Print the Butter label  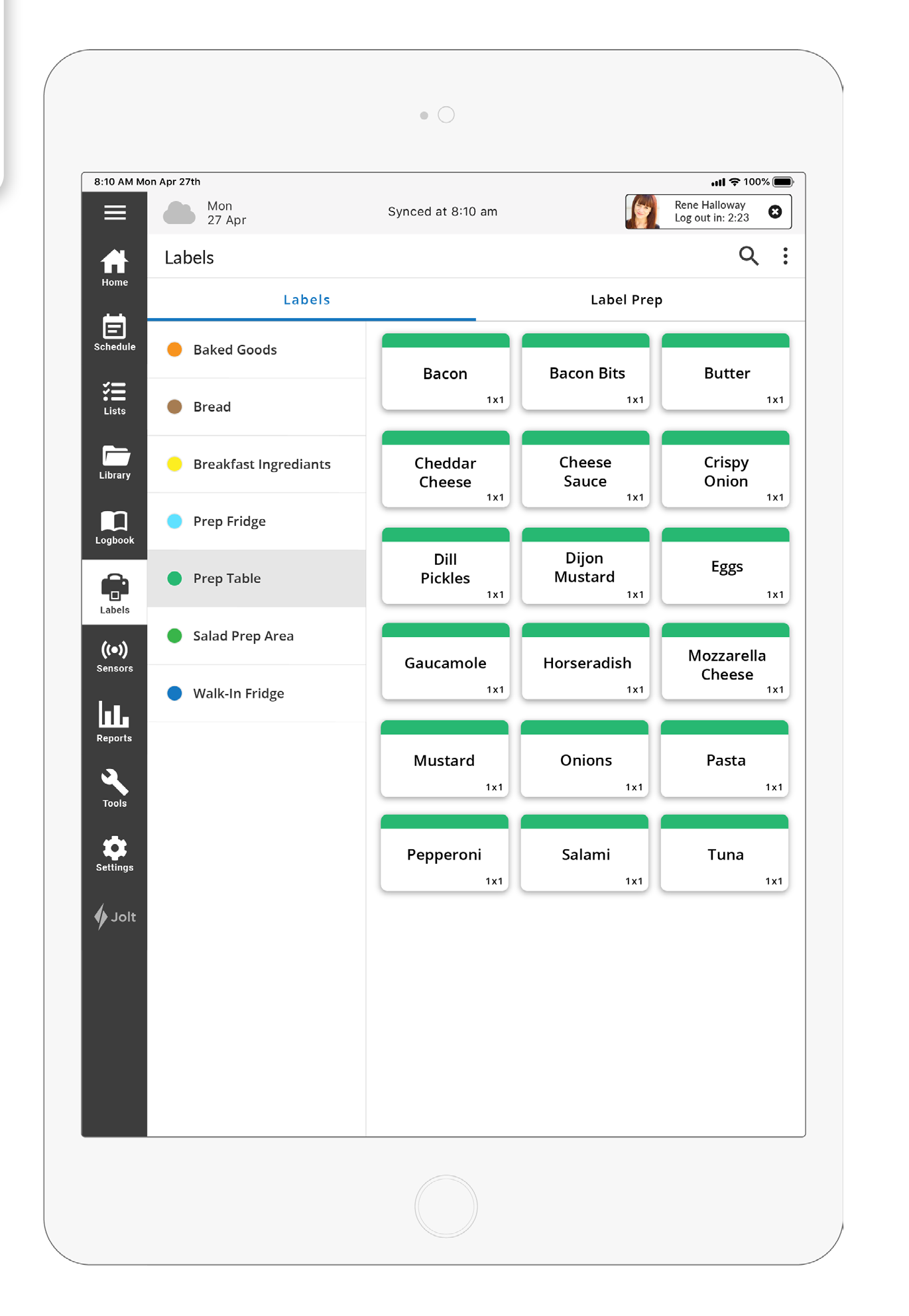pos(725,372)
